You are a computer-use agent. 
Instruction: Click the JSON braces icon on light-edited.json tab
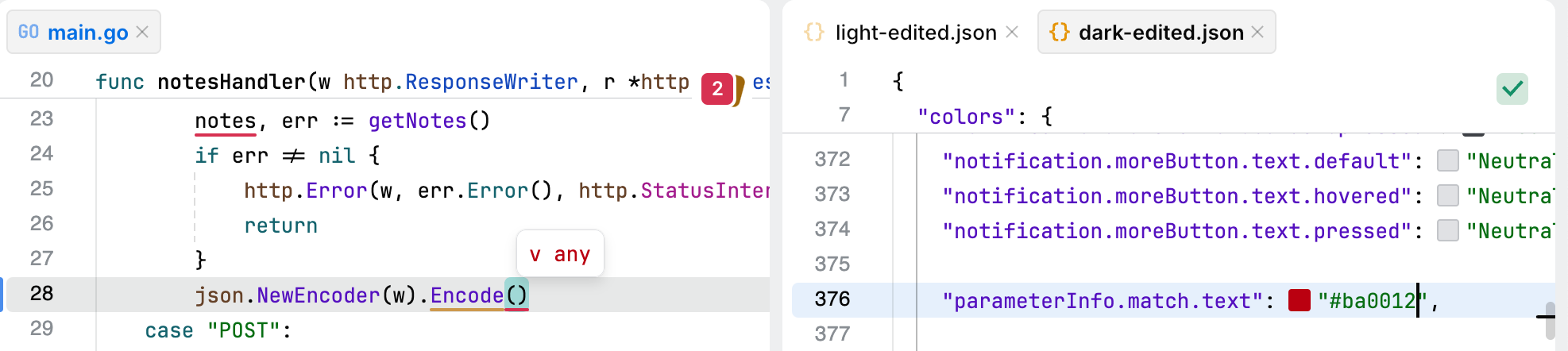click(813, 32)
